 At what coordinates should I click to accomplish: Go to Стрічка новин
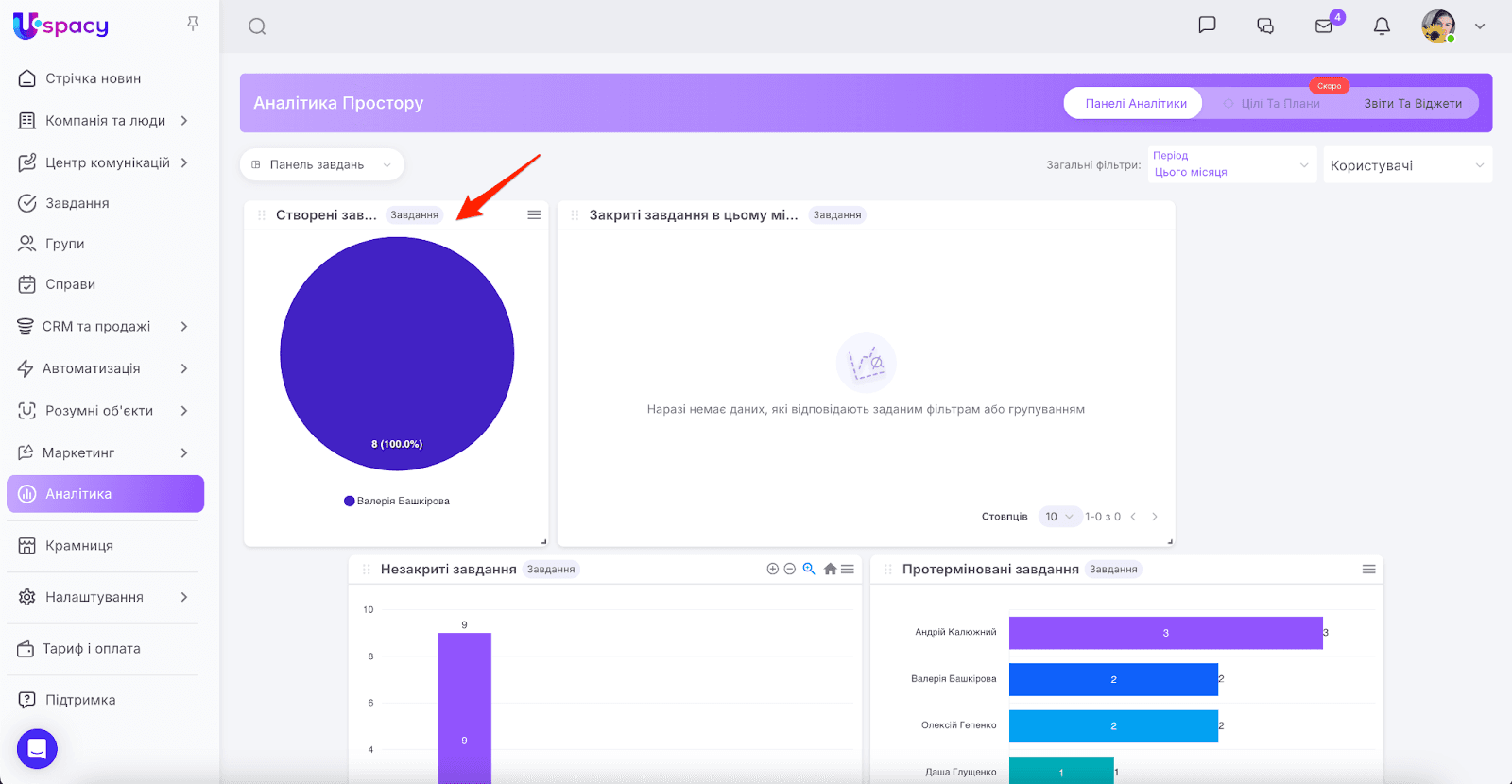tap(93, 78)
